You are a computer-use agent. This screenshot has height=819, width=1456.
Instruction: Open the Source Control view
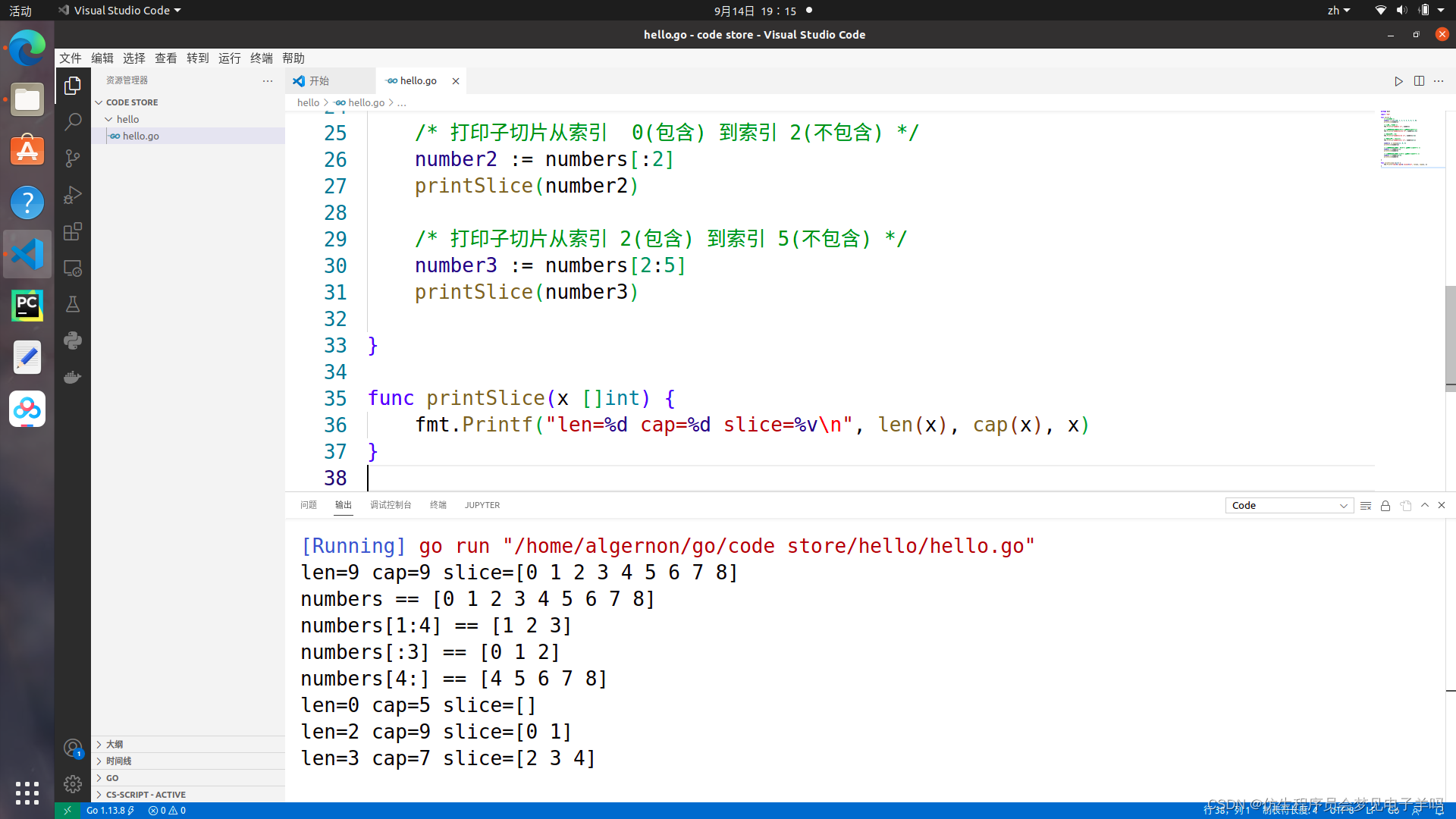click(73, 158)
